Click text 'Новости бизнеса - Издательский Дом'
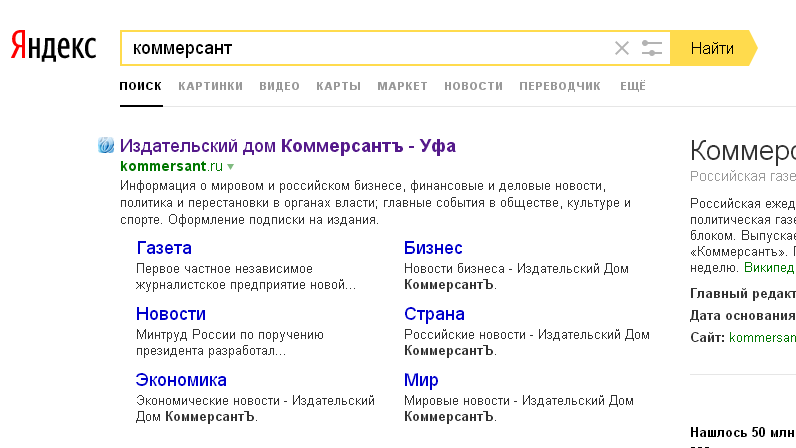796x448 pixels. pos(516,269)
